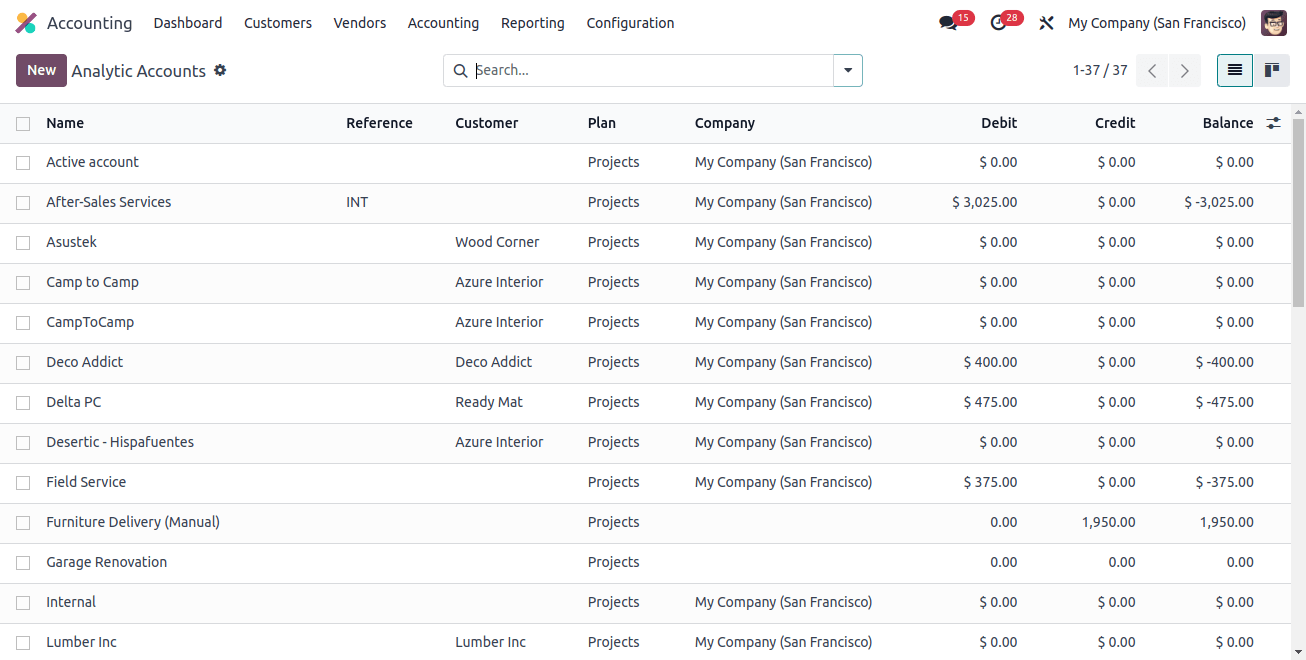Check the CampToCamp row checkbox
The image size is (1306, 660).
(23, 323)
